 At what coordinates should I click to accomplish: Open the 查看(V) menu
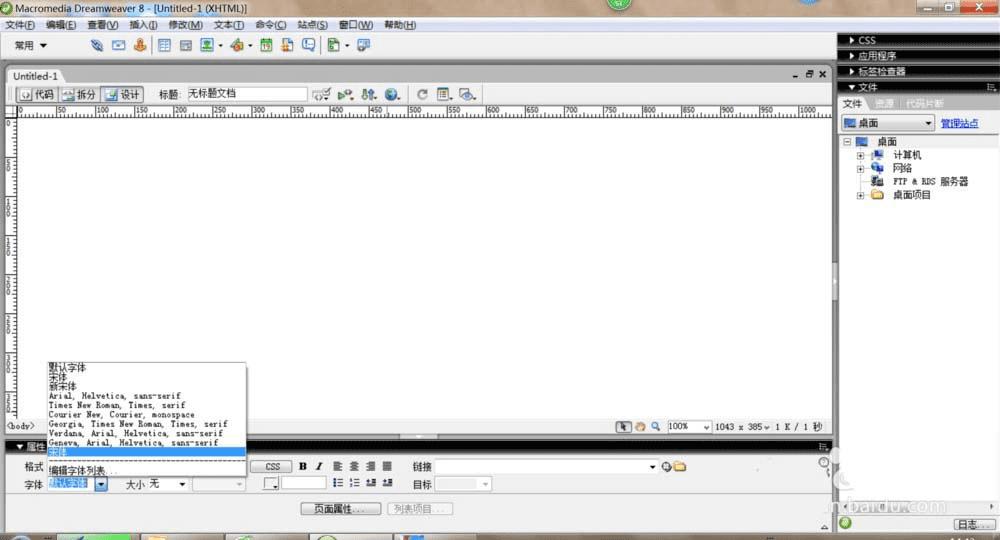tap(103, 25)
